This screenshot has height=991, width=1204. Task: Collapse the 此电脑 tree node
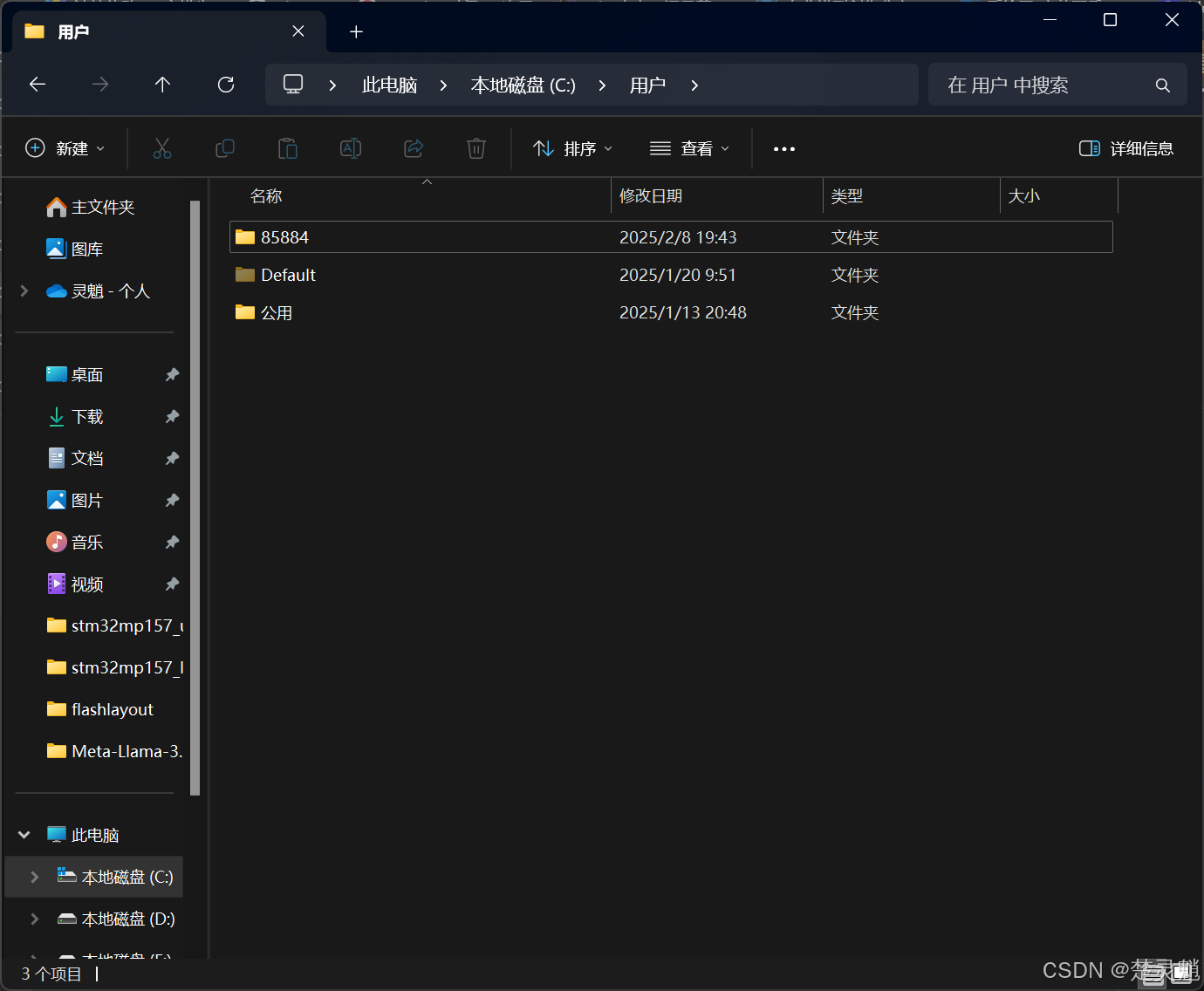(x=24, y=835)
